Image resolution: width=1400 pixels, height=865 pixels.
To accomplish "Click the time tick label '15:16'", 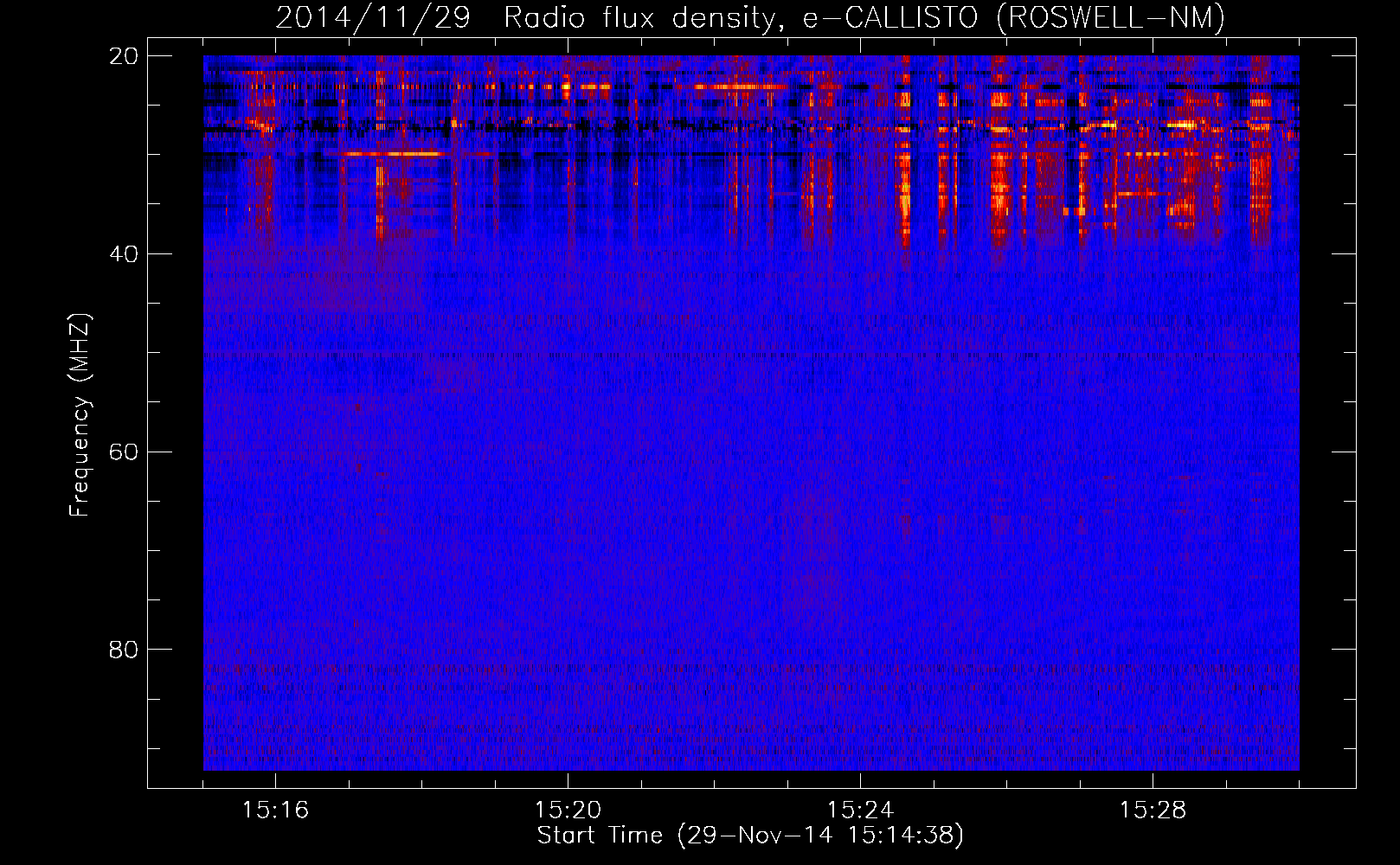I will pos(275,810).
